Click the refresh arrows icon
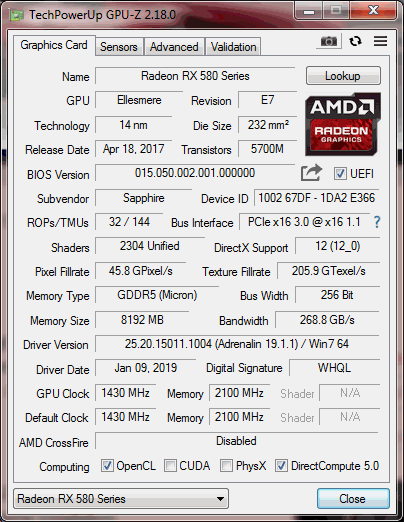This screenshot has height=522, width=404. pyautogui.click(x=355, y=41)
